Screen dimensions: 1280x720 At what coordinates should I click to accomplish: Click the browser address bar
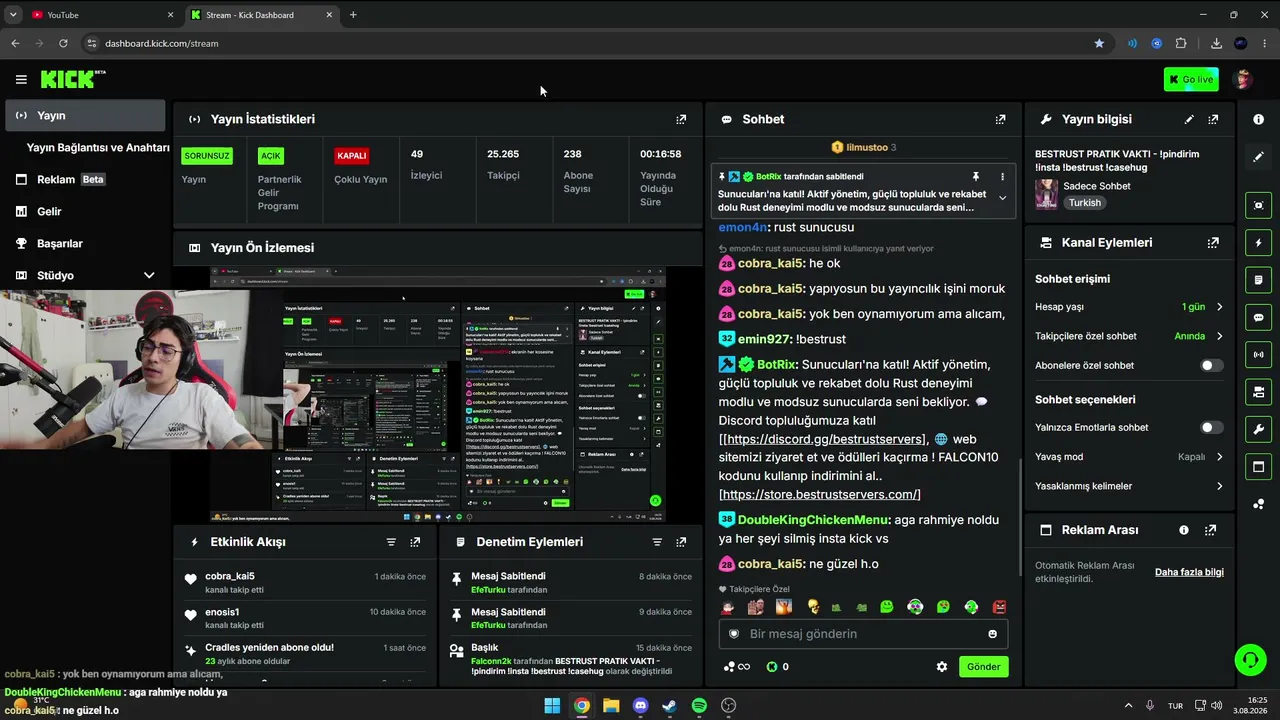coord(590,43)
